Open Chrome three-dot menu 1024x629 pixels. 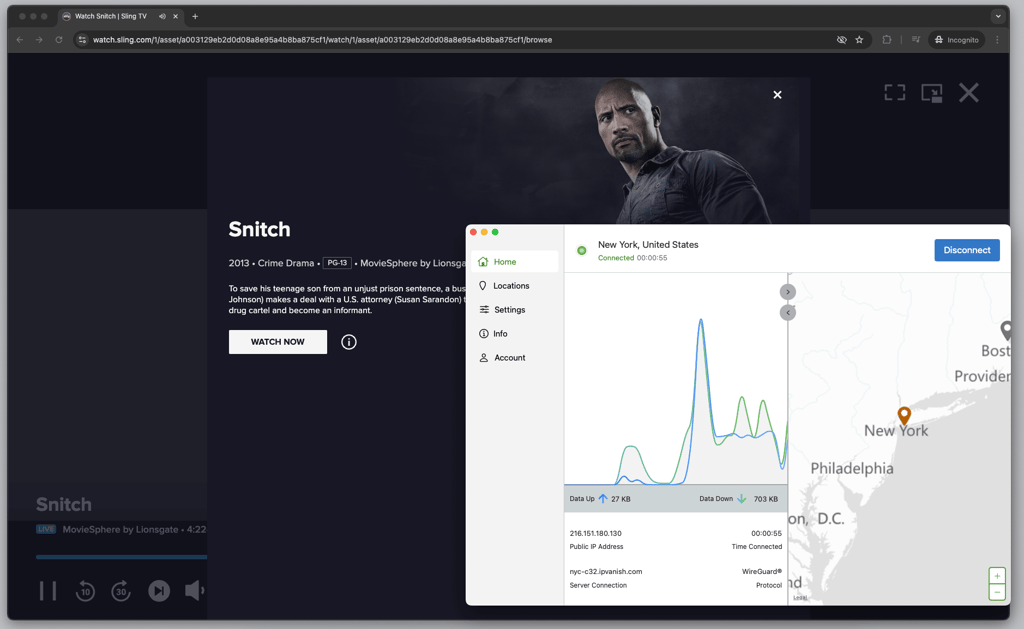997,40
